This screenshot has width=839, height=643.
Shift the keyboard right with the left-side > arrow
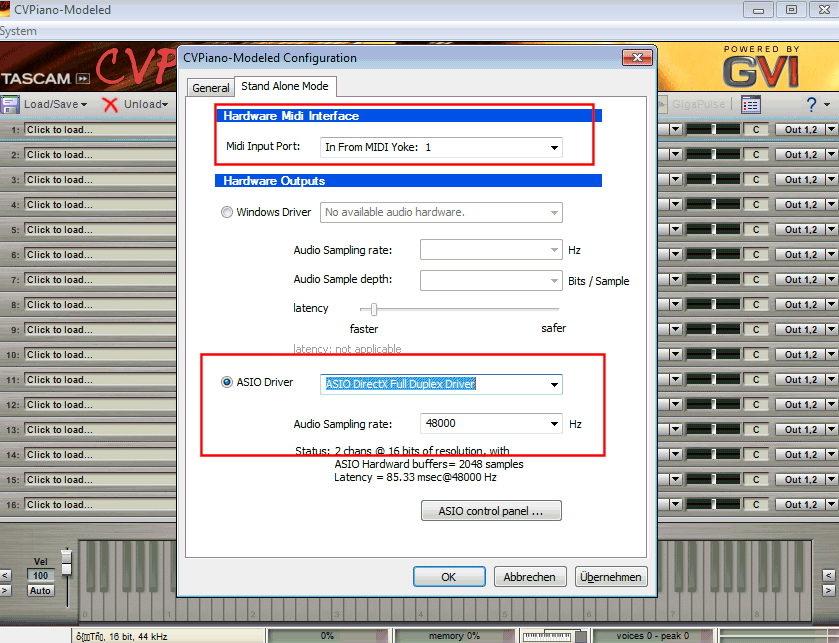[x=5, y=591]
